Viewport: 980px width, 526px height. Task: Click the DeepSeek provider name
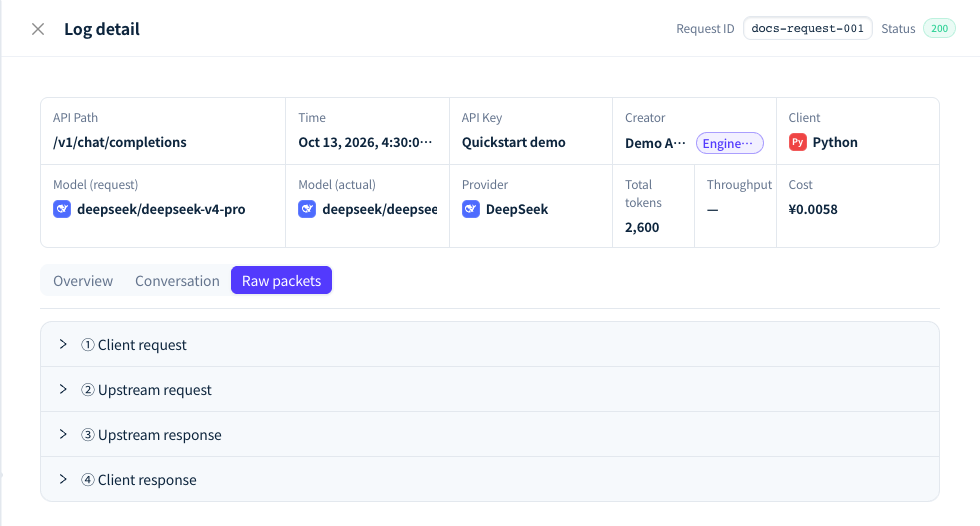pyautogui.click(x=517, y=209)
